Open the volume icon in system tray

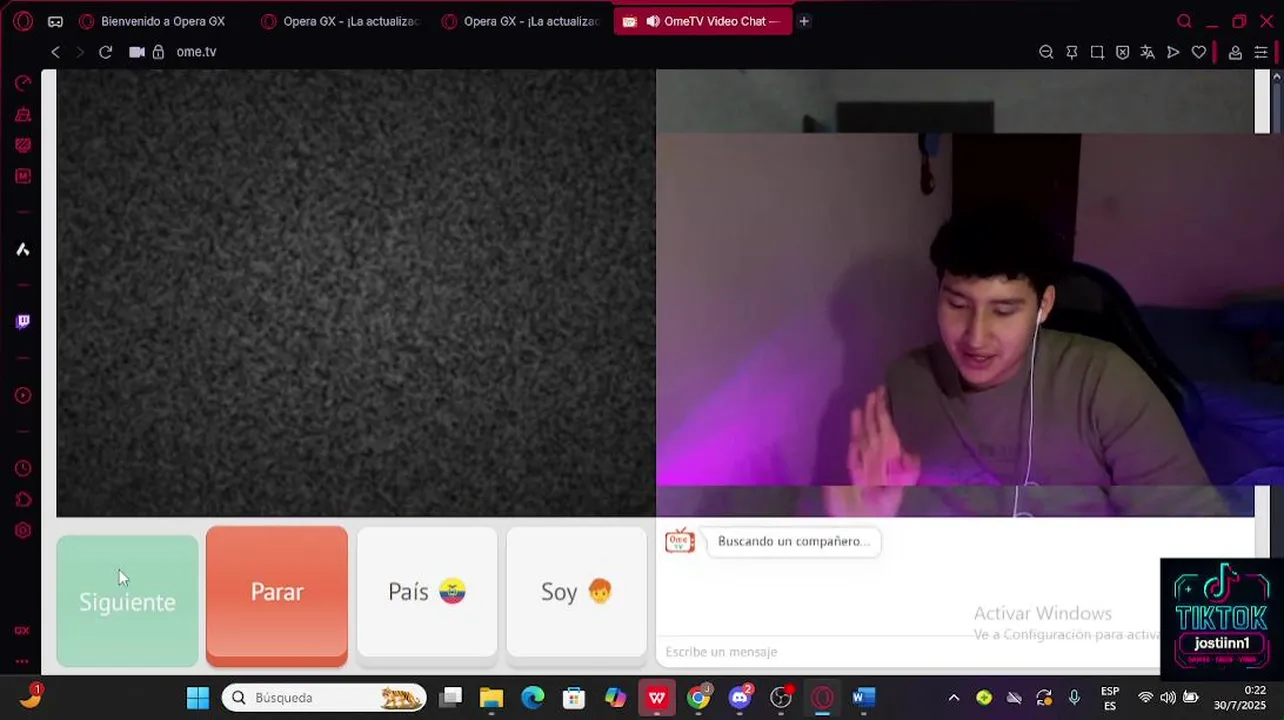(x=1168, y=698)
